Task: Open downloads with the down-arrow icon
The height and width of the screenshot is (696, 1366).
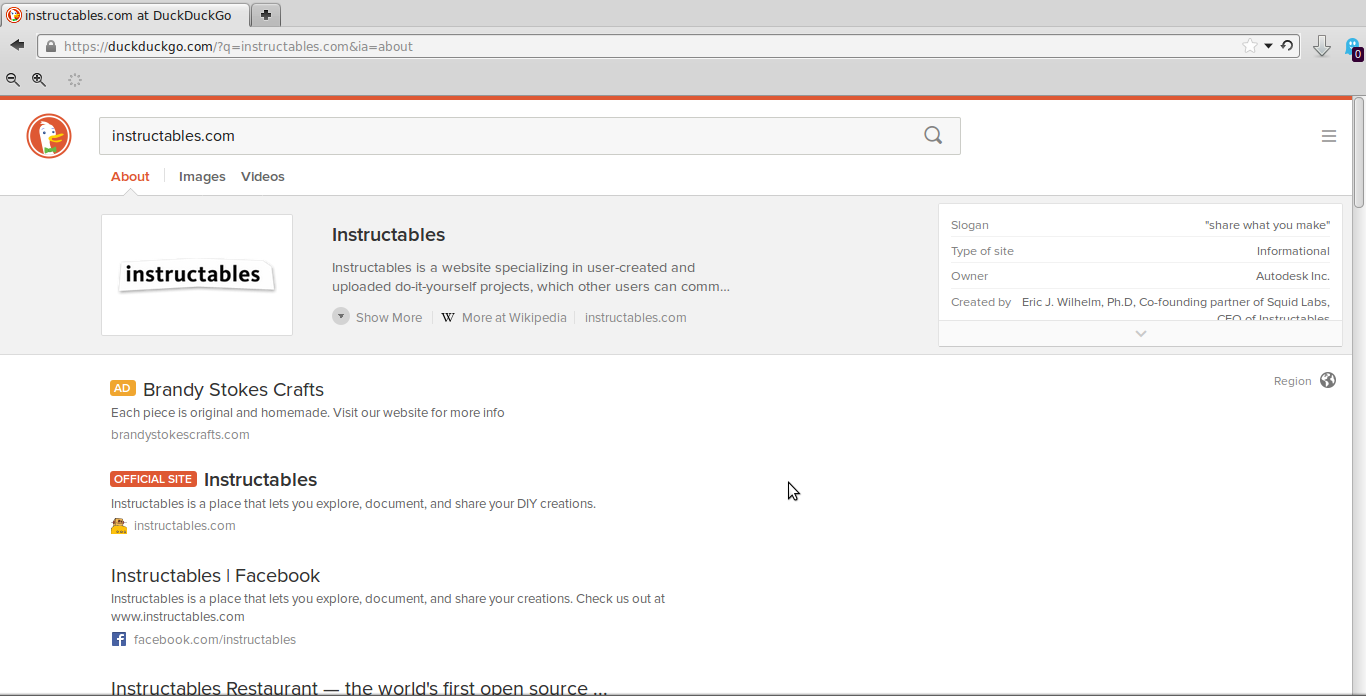Action: click(1321, 46)
